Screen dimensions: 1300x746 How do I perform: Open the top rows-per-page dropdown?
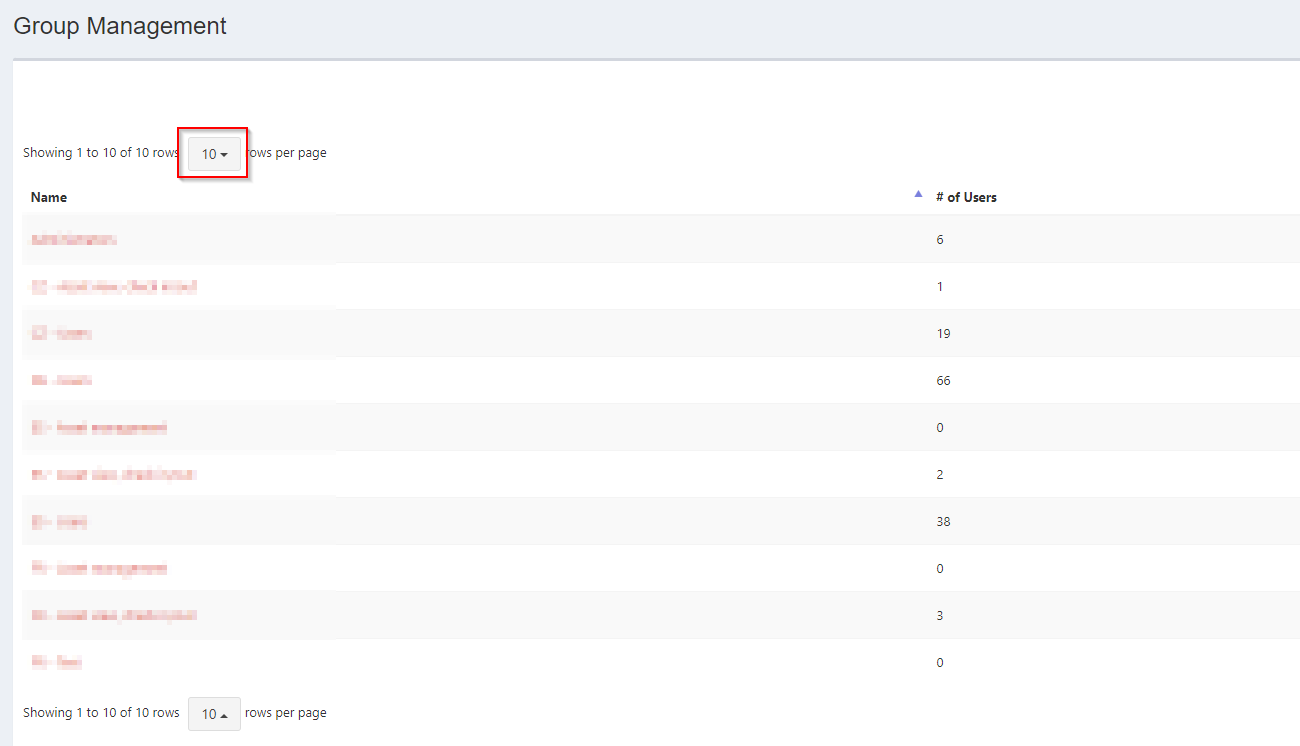tap(212, 153)
